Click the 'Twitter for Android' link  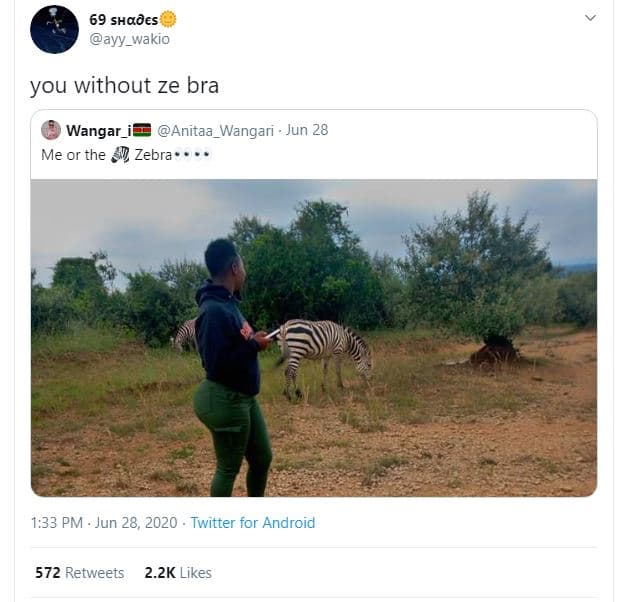(x=253, y=522)
